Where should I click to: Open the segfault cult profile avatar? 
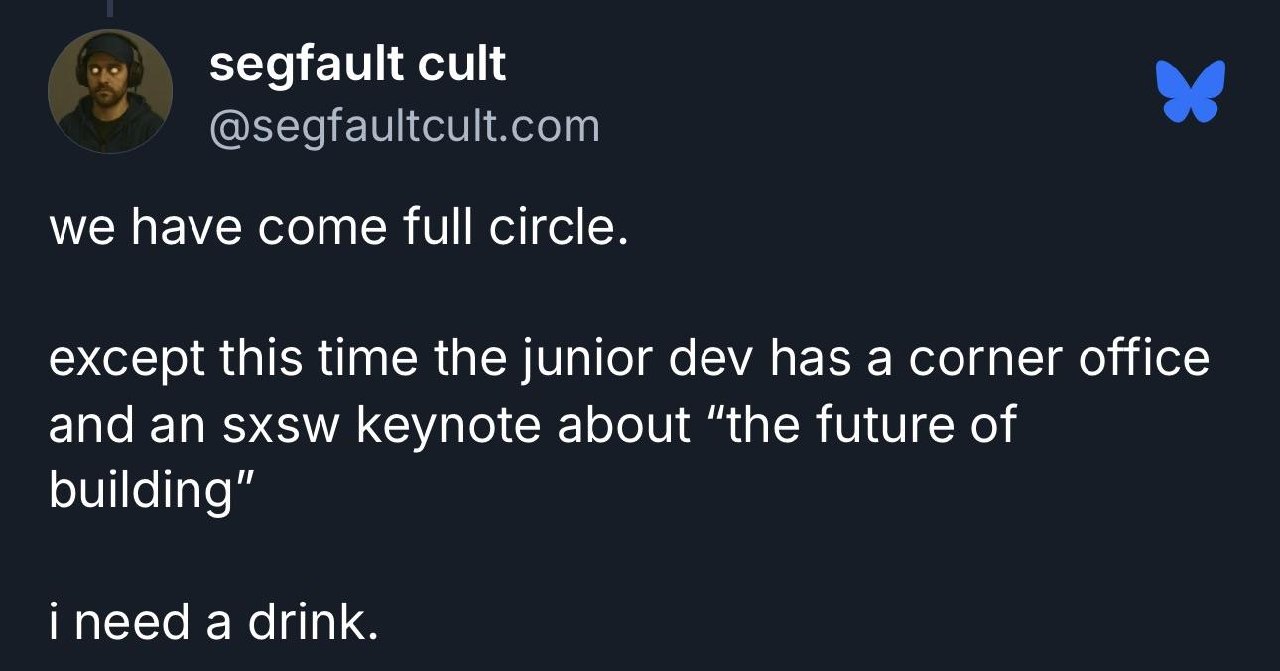click(x=110, y=91)
